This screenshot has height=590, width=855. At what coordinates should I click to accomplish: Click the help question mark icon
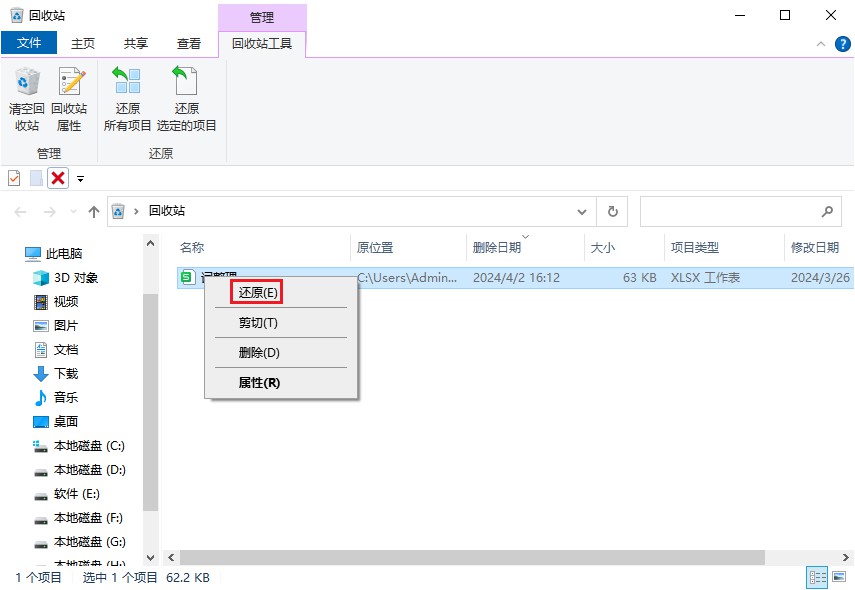pyautogui.click(x=841, y=44)
